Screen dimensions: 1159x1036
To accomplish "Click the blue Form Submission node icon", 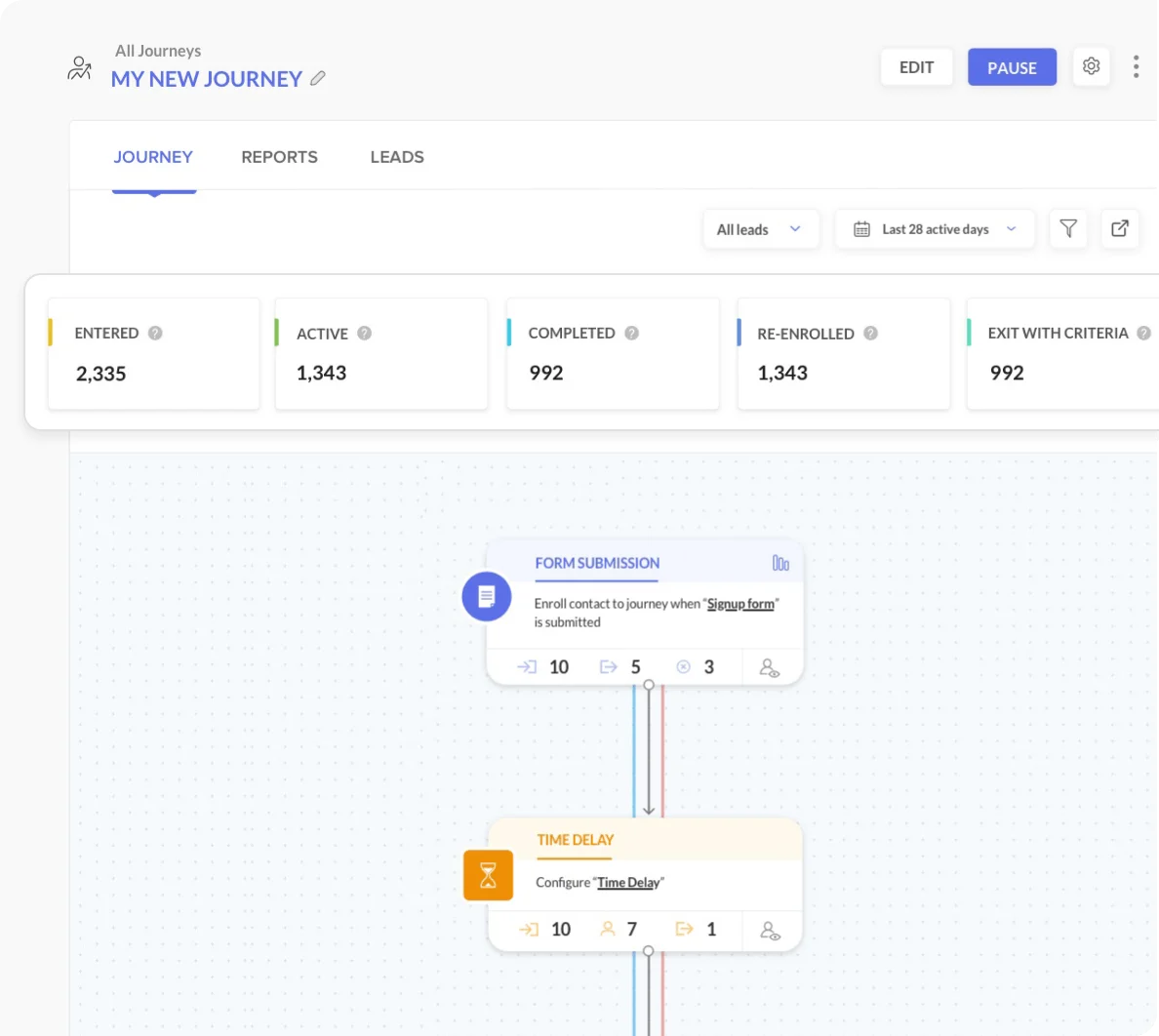I will (487, 596).
